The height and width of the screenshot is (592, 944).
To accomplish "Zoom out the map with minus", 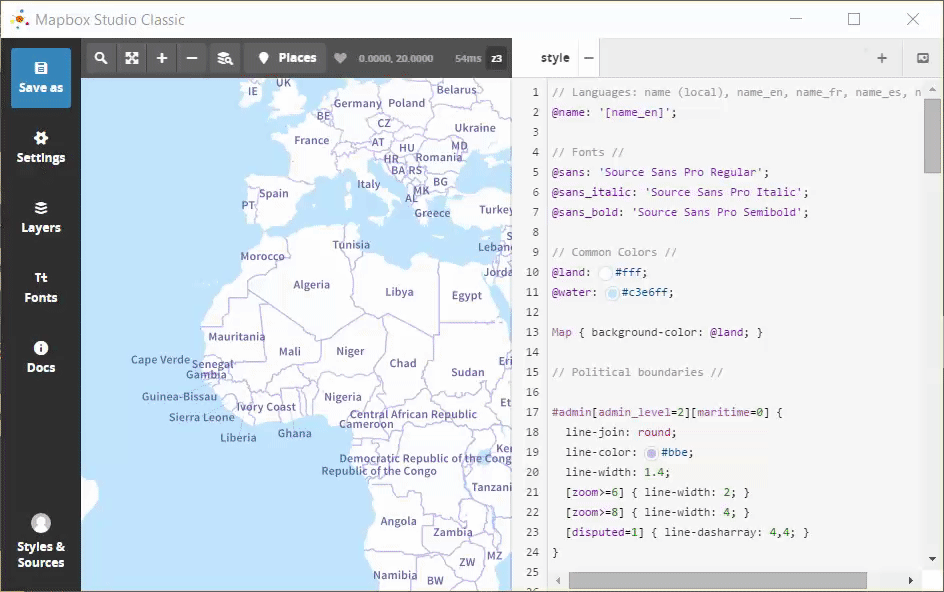I will 192,58.
